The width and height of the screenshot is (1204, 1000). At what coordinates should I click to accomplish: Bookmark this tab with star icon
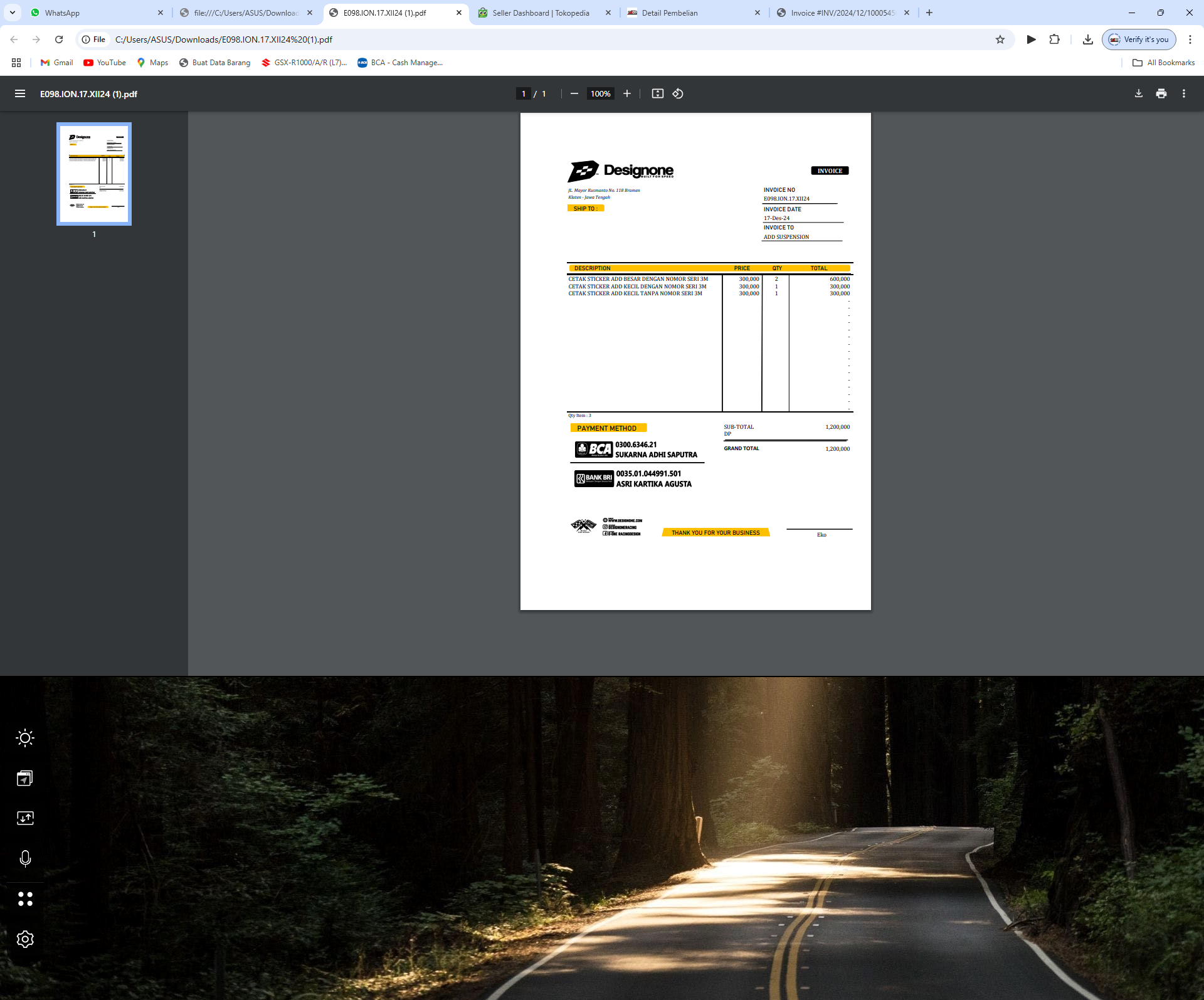click(x=1000, y=39)
